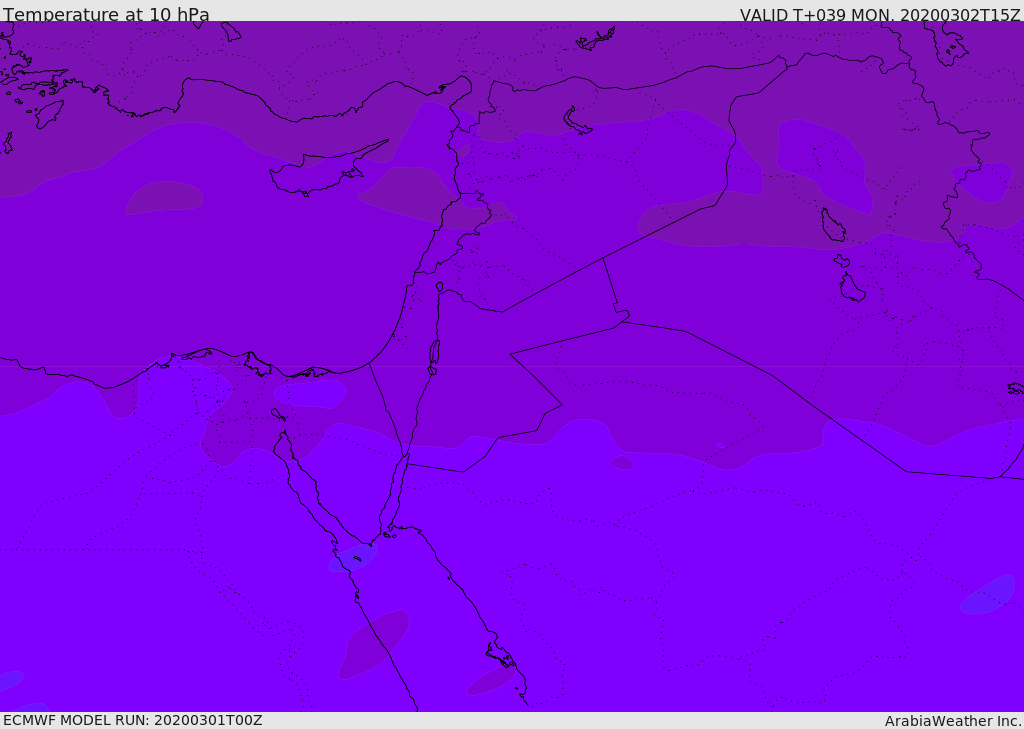Click the small dark spot in northern Saudi Arabia

pos(622,462)
